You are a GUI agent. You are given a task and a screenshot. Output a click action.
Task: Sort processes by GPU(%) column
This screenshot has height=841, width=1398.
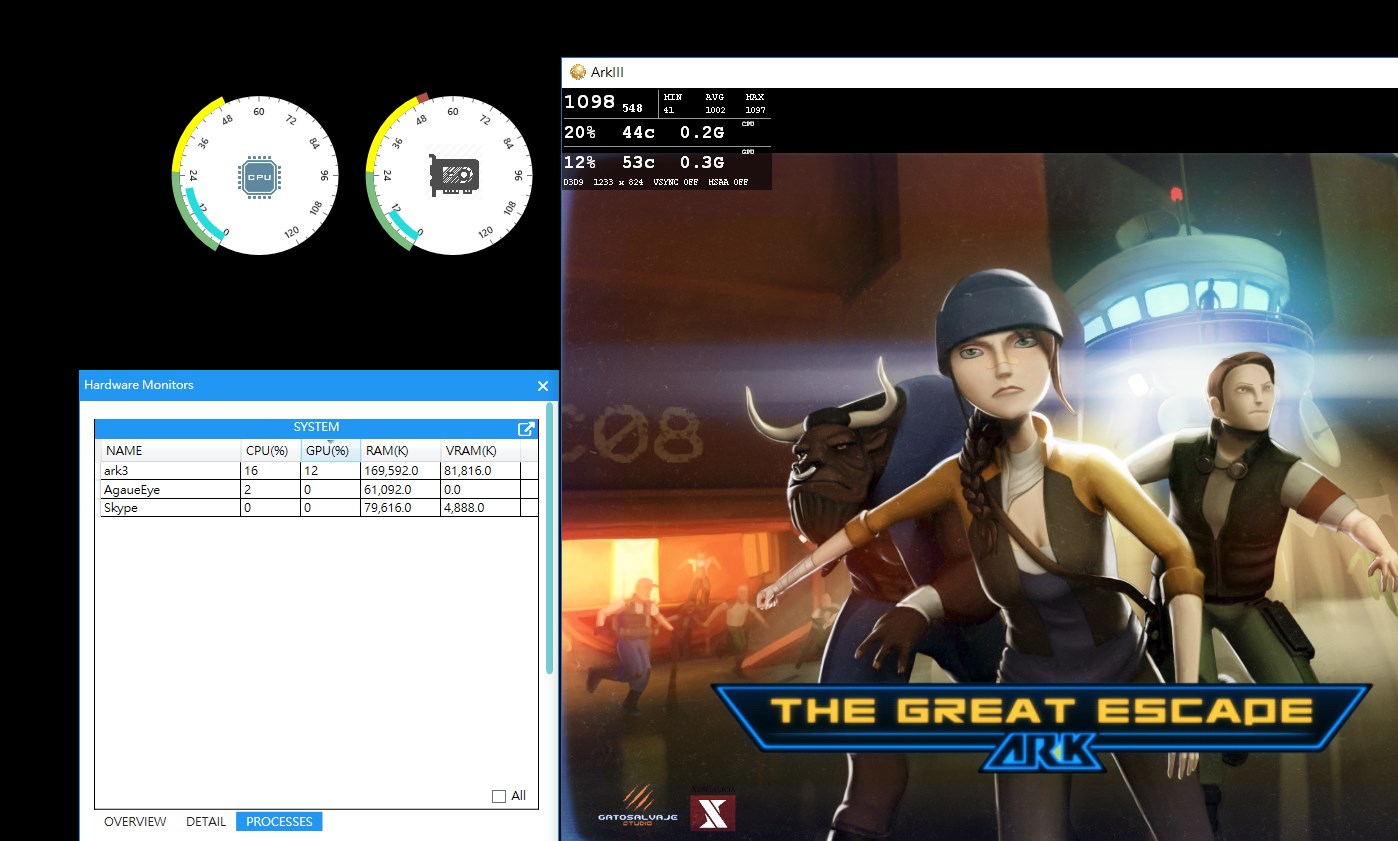[327, 451]
